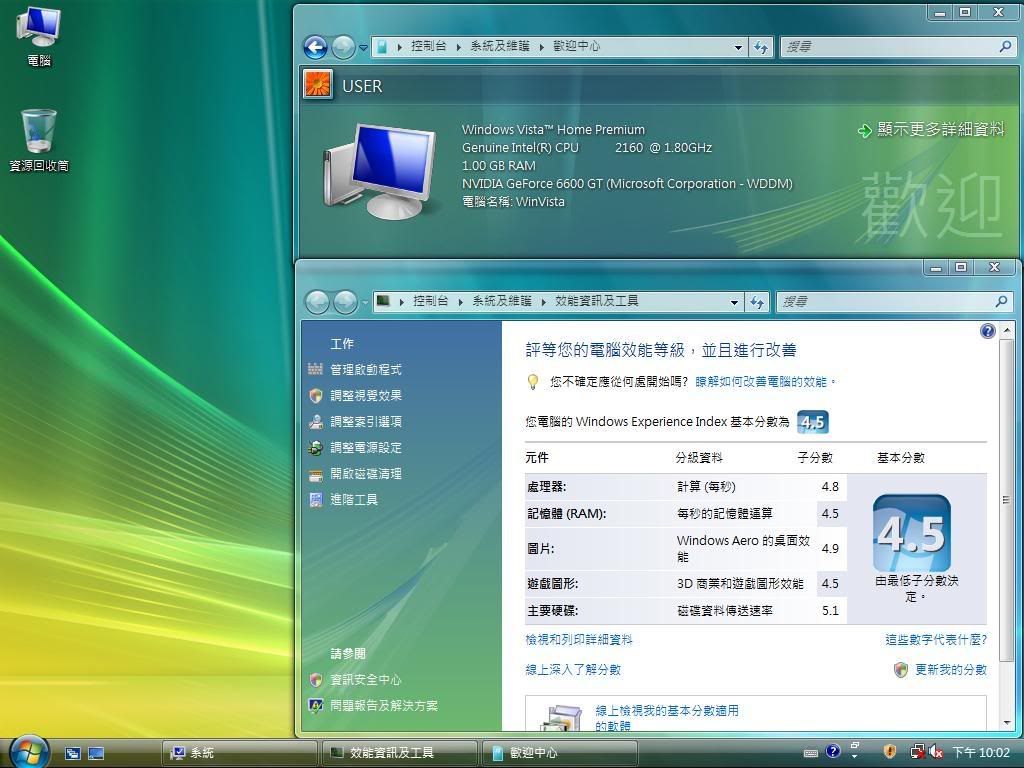The width and height of the screenshot is (1024, 768).
Task: Click the muted volume tray icon
Action: (x=935, y=752)
